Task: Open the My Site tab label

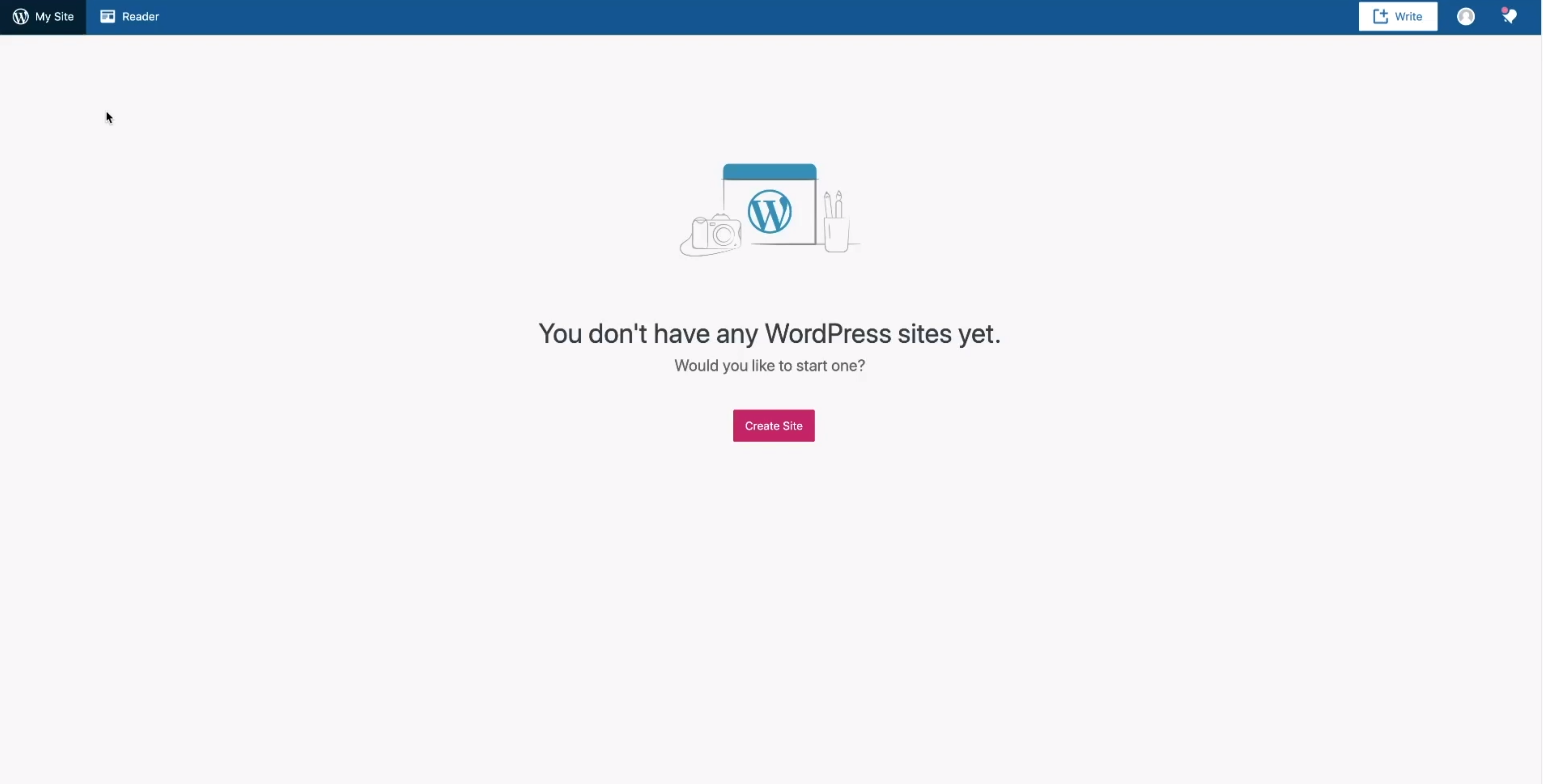Action: coord(54,17)
